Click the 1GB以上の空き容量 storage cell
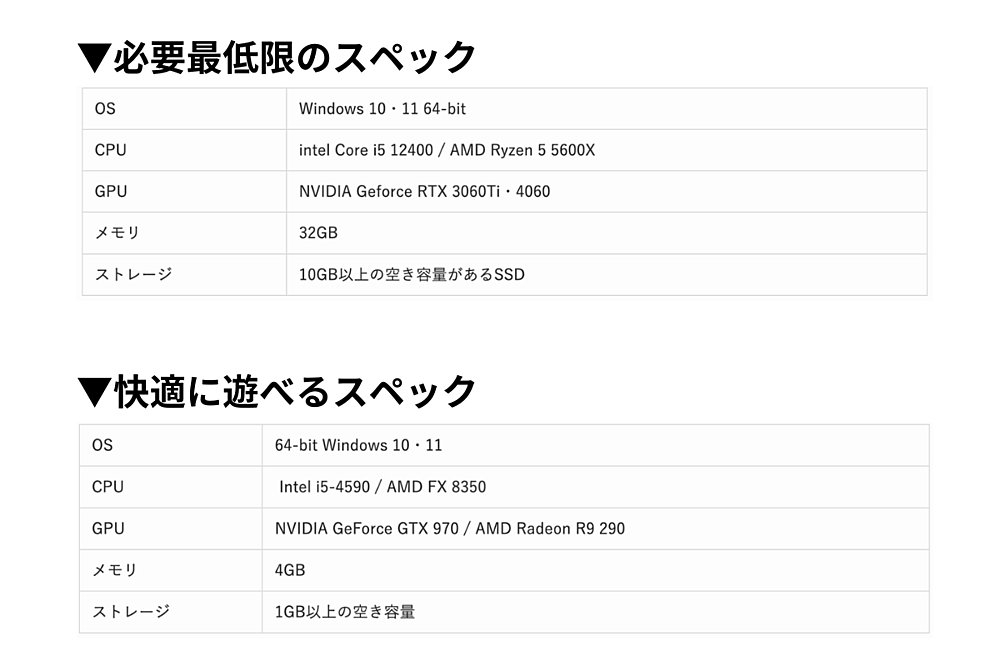The height and width of the screenshot is (667, 1000). coord(344,611)
